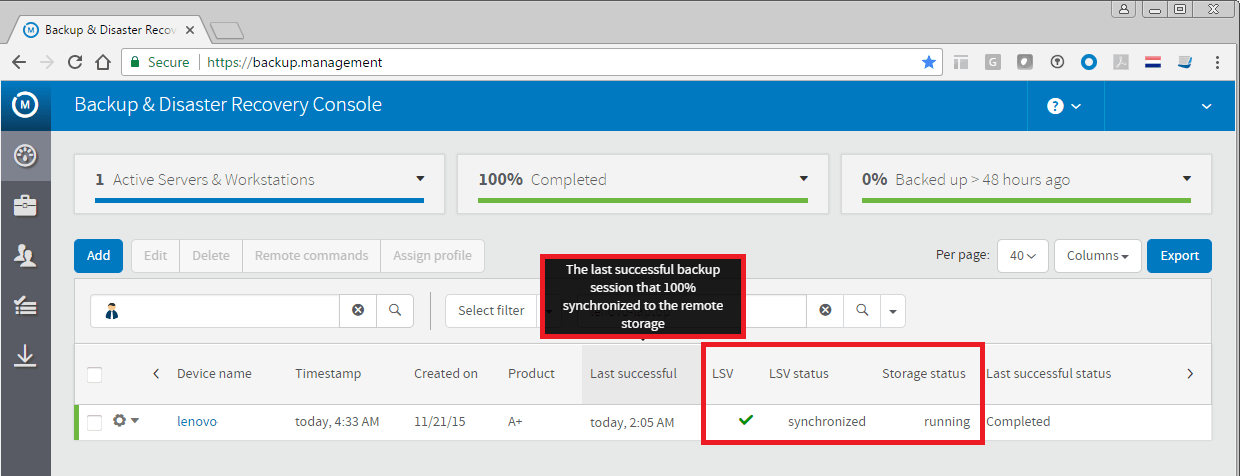This screenshot has height=476, width=1240.
Task: Tick the select-all checkbox in table header
Action: 94,375
